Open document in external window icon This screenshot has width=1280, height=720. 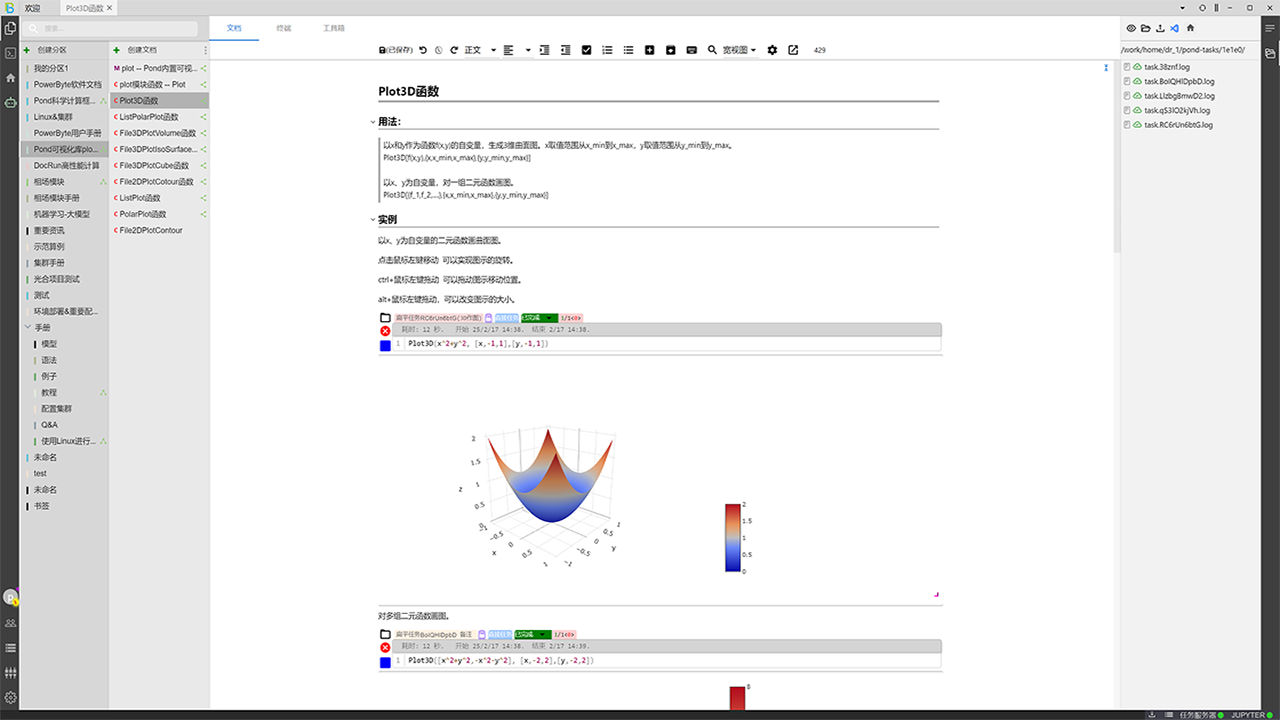tap(793, 50)
